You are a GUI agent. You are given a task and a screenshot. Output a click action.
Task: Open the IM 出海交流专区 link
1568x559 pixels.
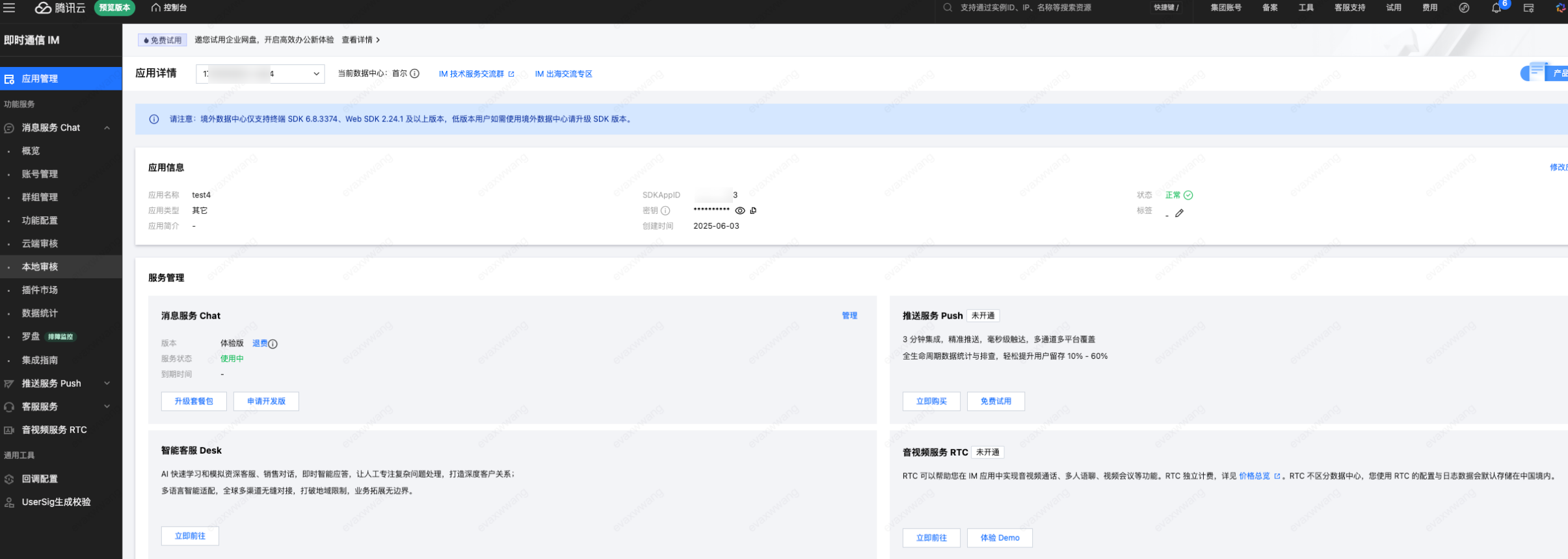point(564,74)
